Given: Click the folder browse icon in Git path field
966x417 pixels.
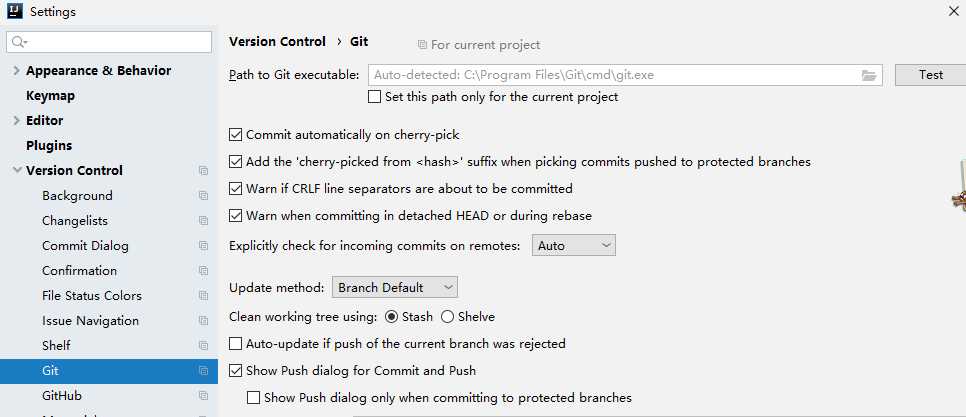Looking at the screenshot, I should tap(869, 75).
